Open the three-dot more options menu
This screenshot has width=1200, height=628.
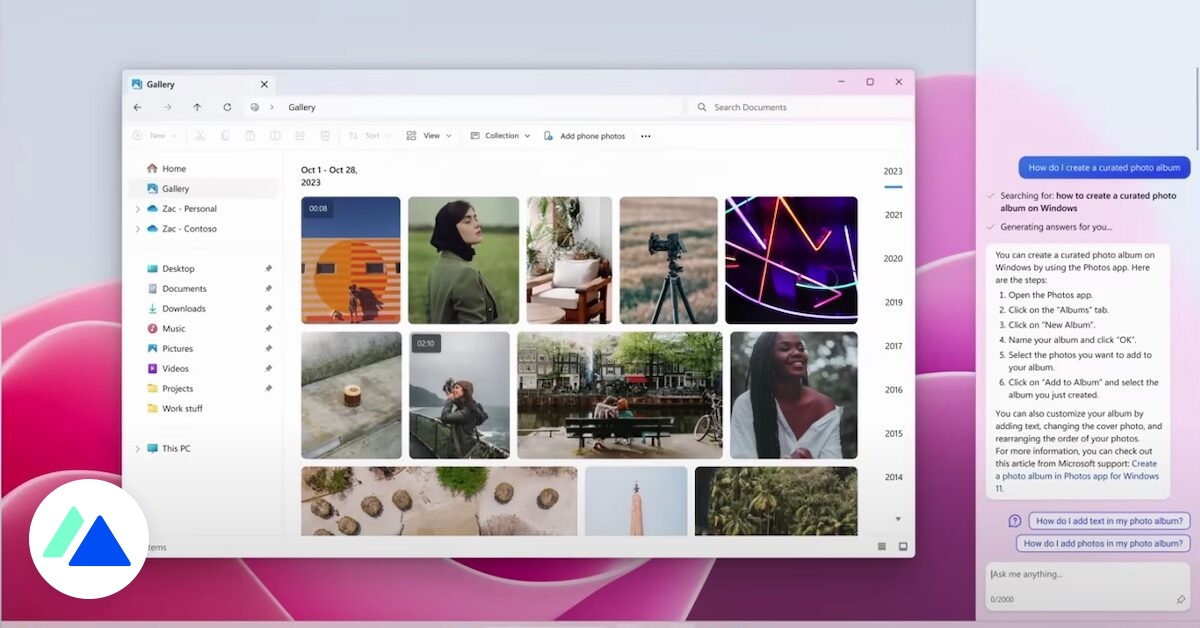click(x=646, y=136)
